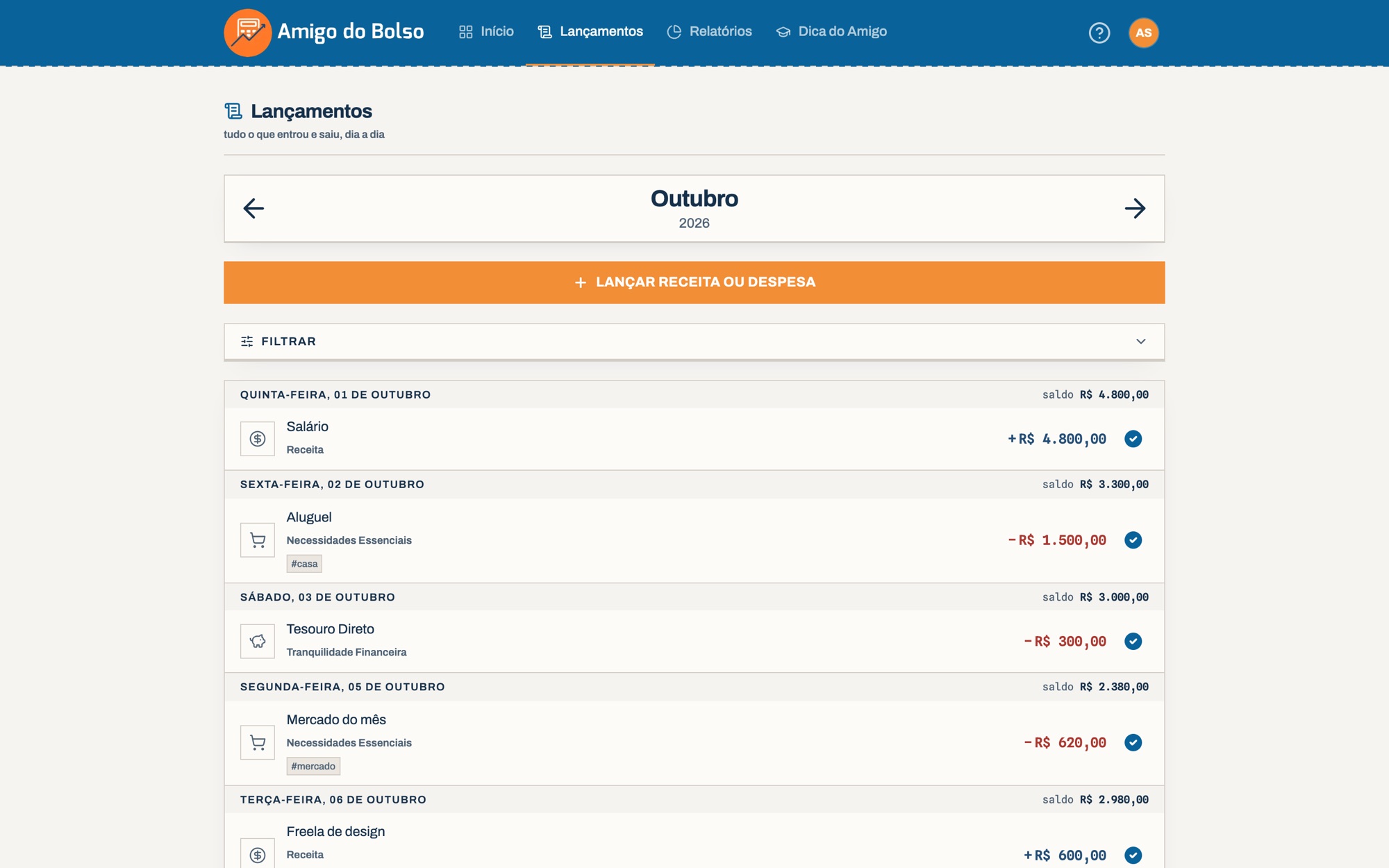This screenshot has height=868, width=1389.
Task: Click the Amigo do Bolso brand name
Action: pos(350,32)
